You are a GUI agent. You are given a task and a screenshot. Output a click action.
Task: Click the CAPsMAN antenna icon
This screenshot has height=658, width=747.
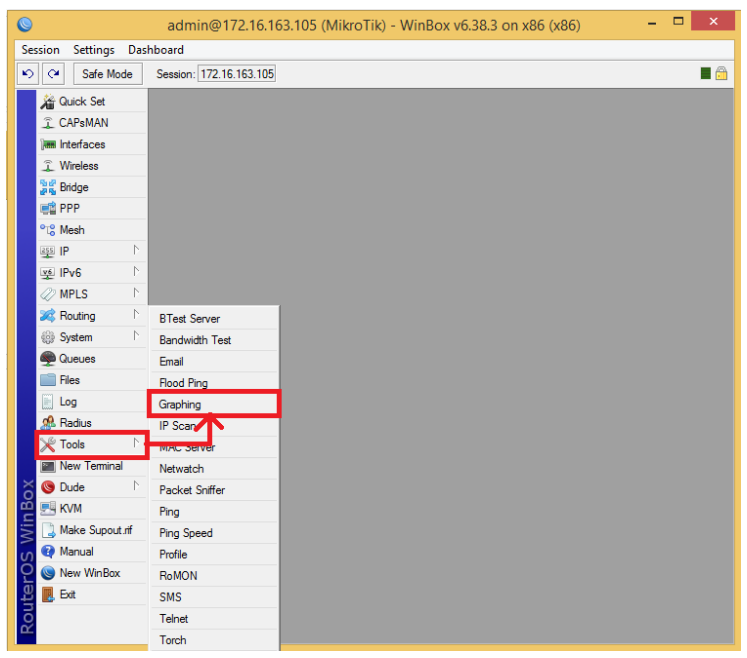coord(48,123)
